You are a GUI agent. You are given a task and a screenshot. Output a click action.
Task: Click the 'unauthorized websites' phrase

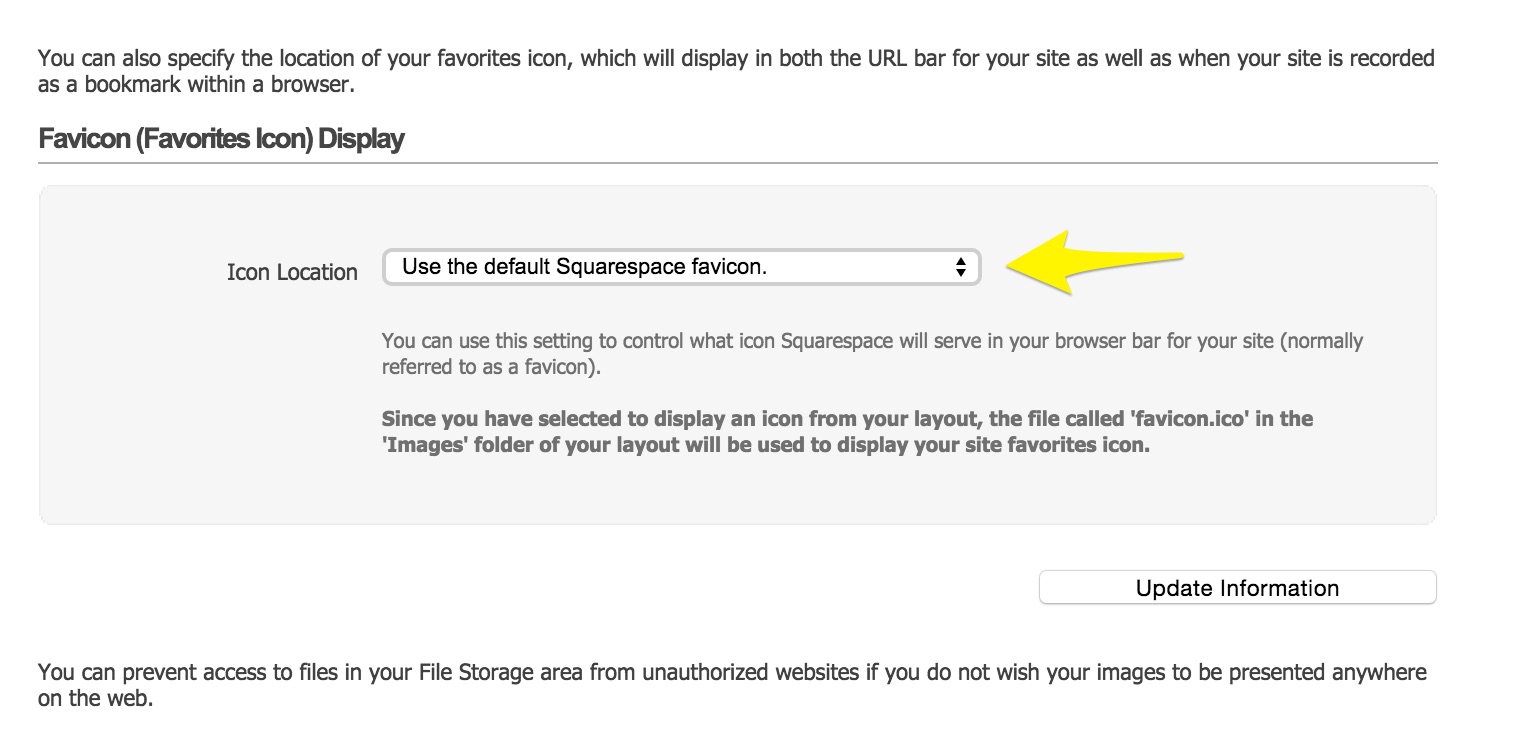pos(754,672)
